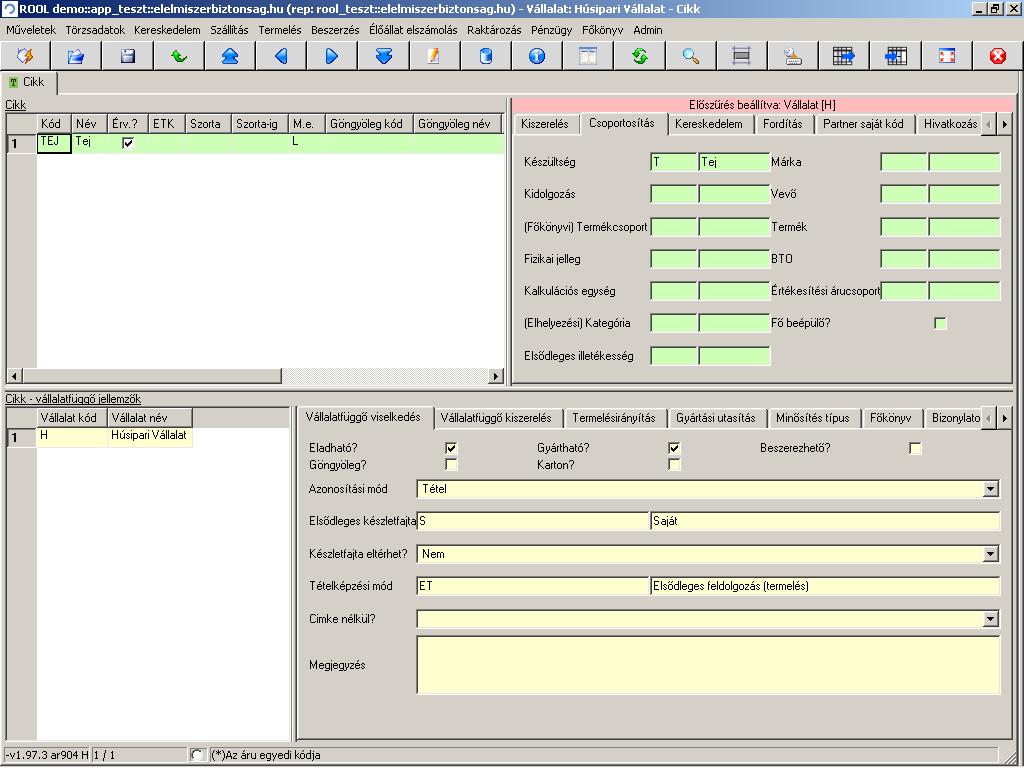Click the first toolbar icon with lightning page

25,56
